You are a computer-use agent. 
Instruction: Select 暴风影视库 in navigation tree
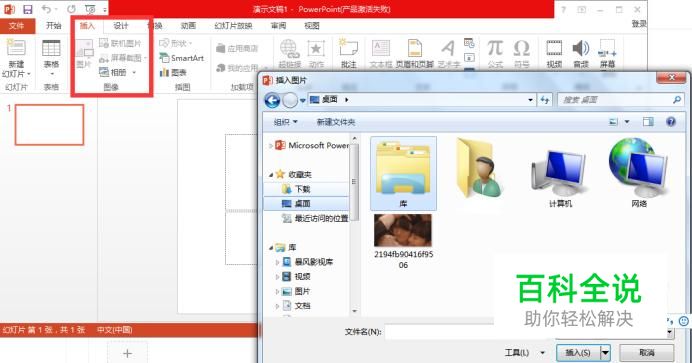click(308, 262)
